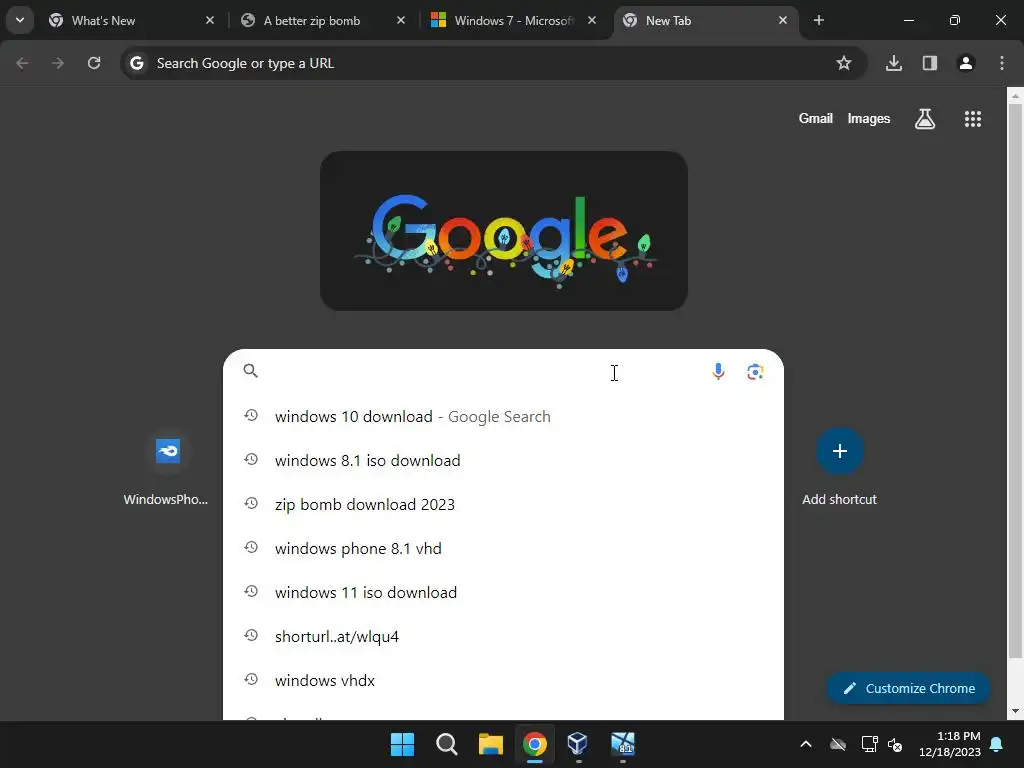Open a new tab with plus button
The height and width of the screenshot is (768, 1024).
819,21
